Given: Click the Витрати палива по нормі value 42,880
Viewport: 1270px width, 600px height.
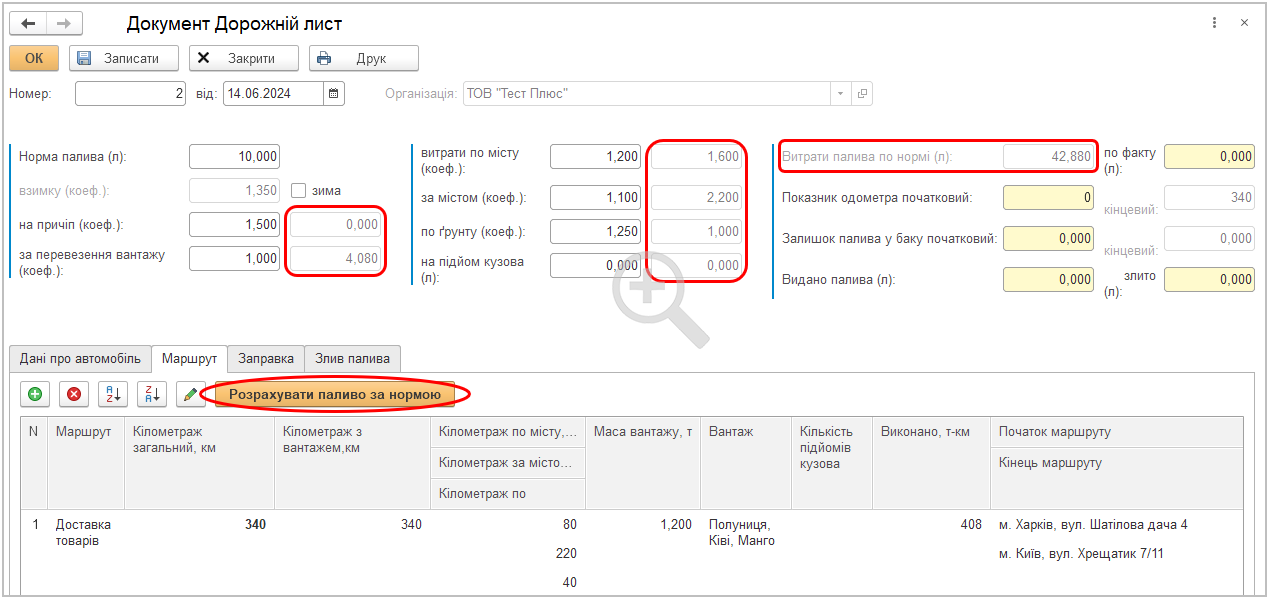Looking at the screenshot, I should (x=1048, y=156).
